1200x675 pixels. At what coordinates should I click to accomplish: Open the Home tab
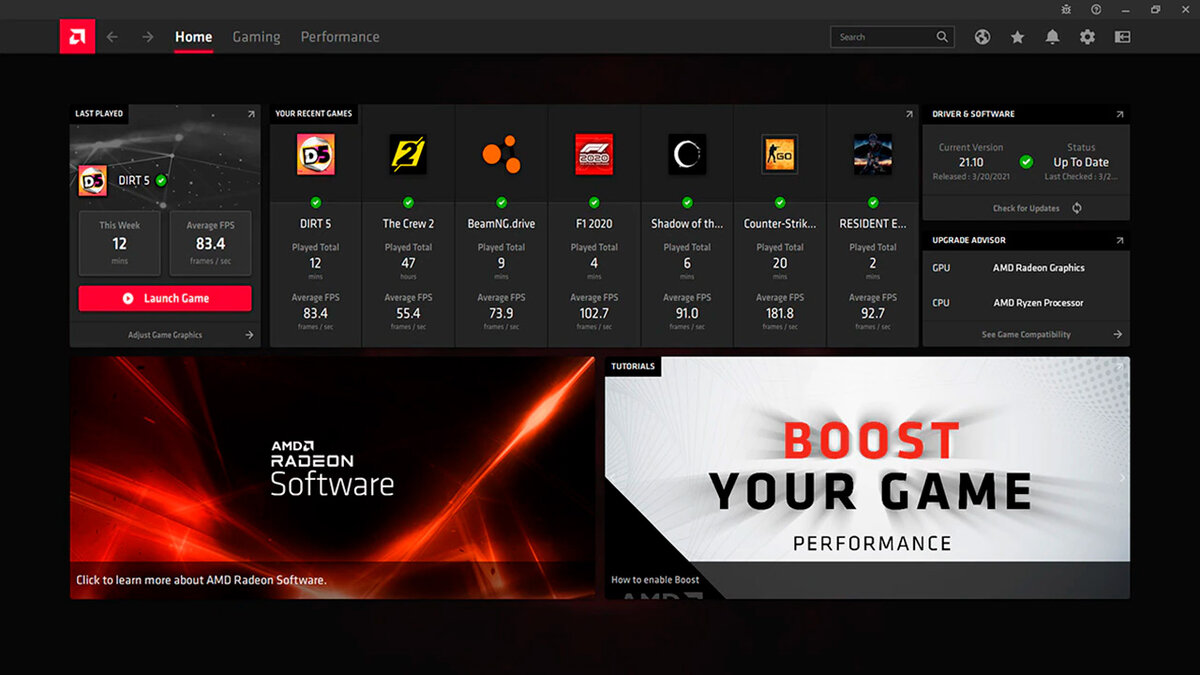click(193, 37)
